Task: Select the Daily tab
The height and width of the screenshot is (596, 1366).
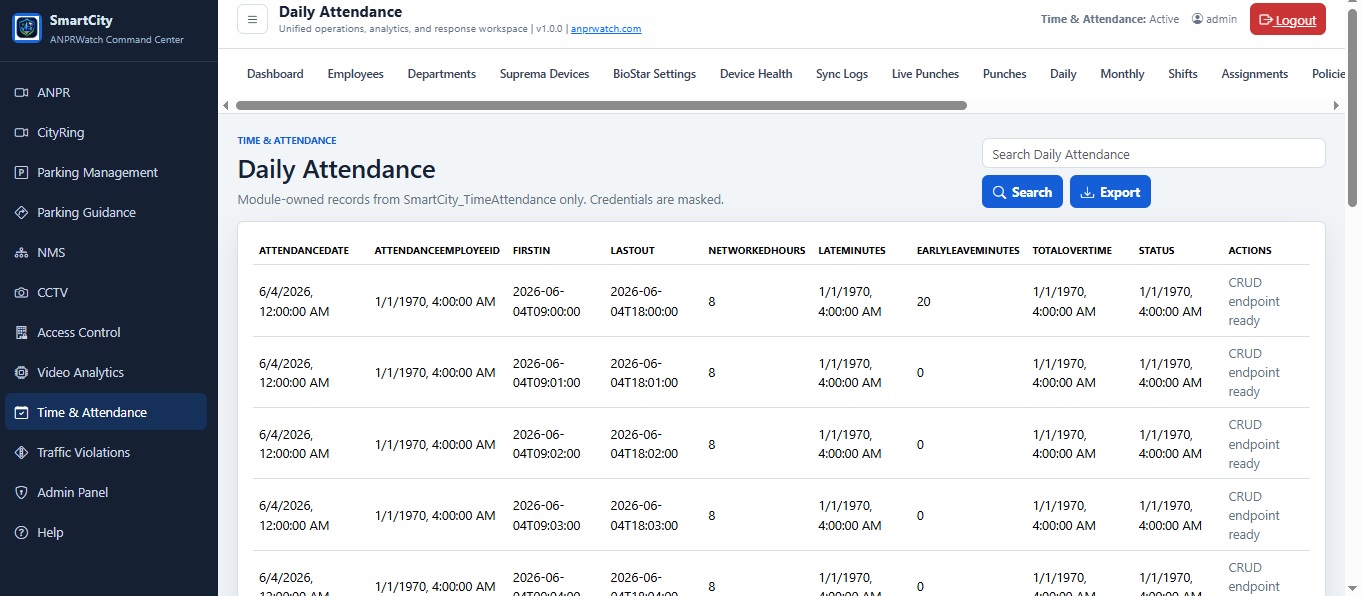Action: [x=1063, y=74]
